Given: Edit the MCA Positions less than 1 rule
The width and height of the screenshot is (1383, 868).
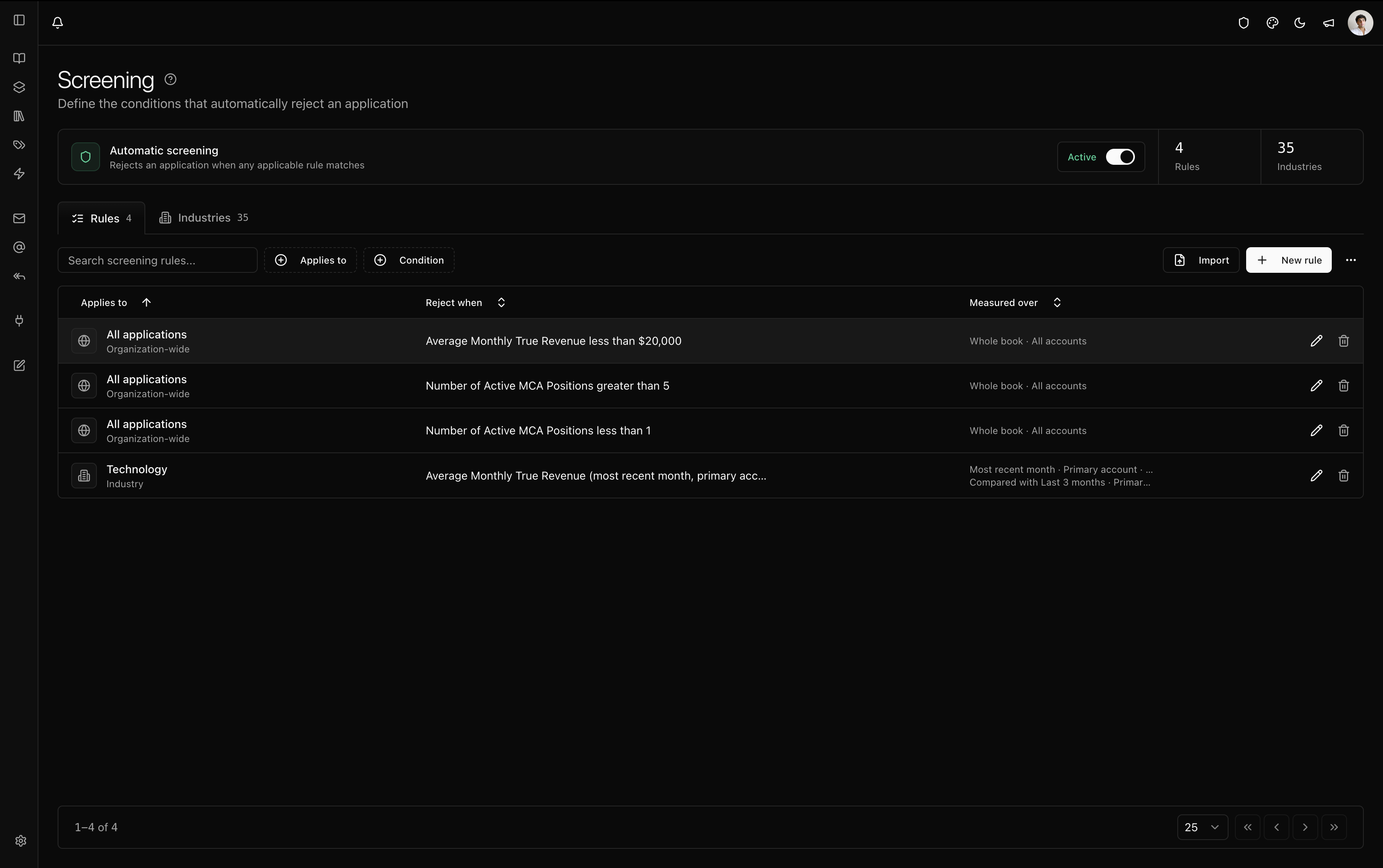Looking at the screenshot, I should 1317,430.
